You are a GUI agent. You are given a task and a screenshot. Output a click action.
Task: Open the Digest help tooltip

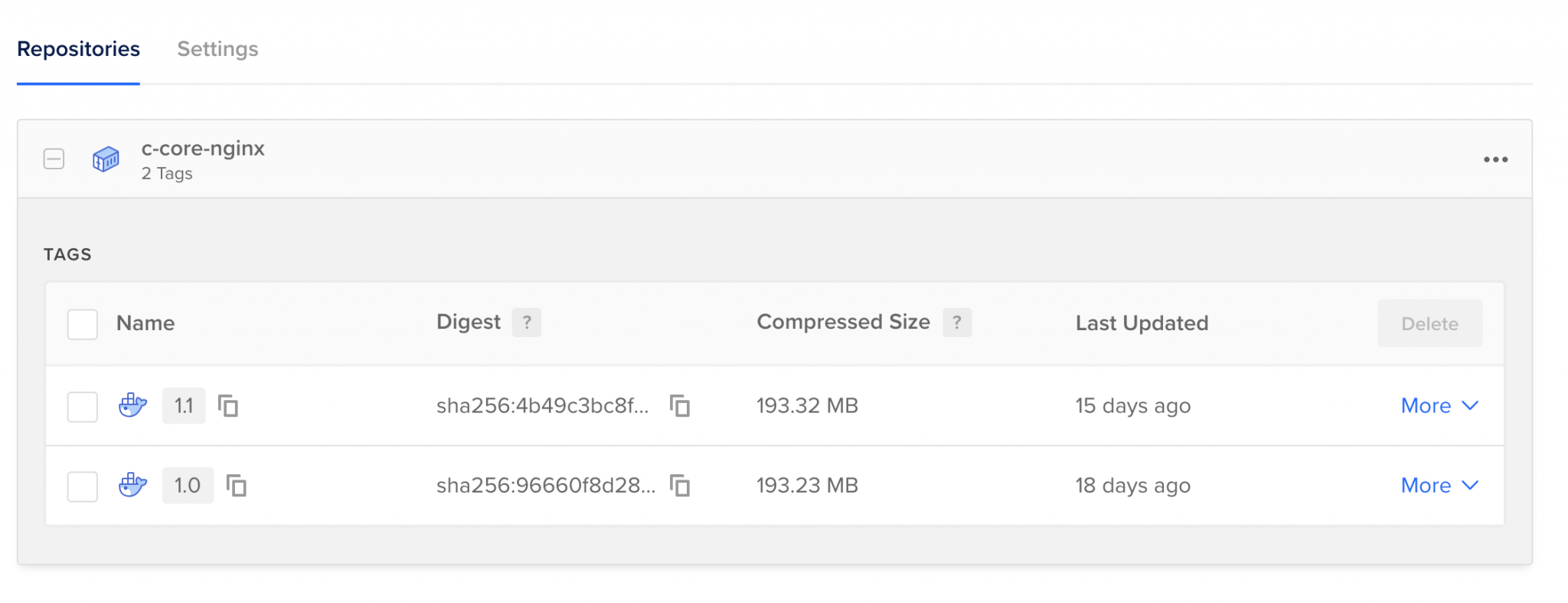(526, 323)
